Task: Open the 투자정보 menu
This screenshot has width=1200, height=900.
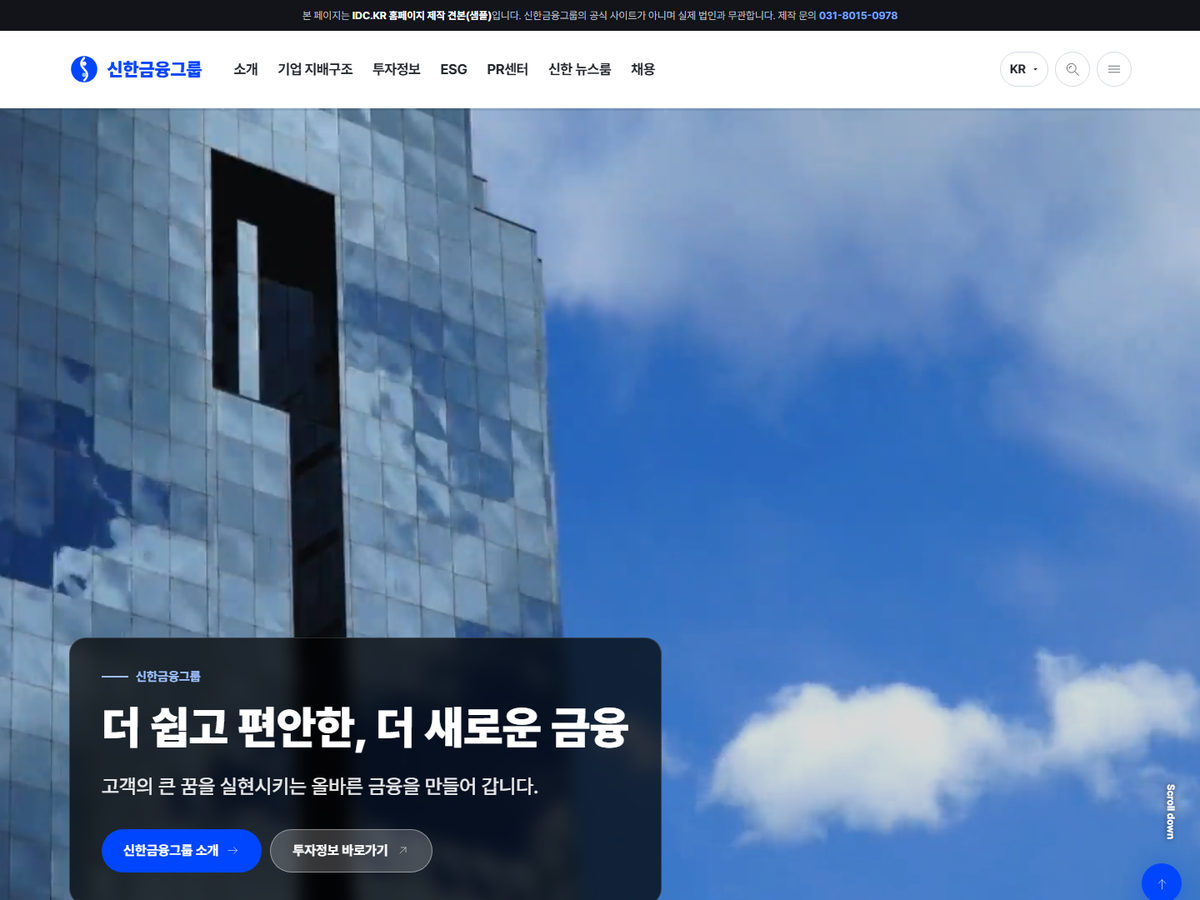Action: (x=396, y=69)
